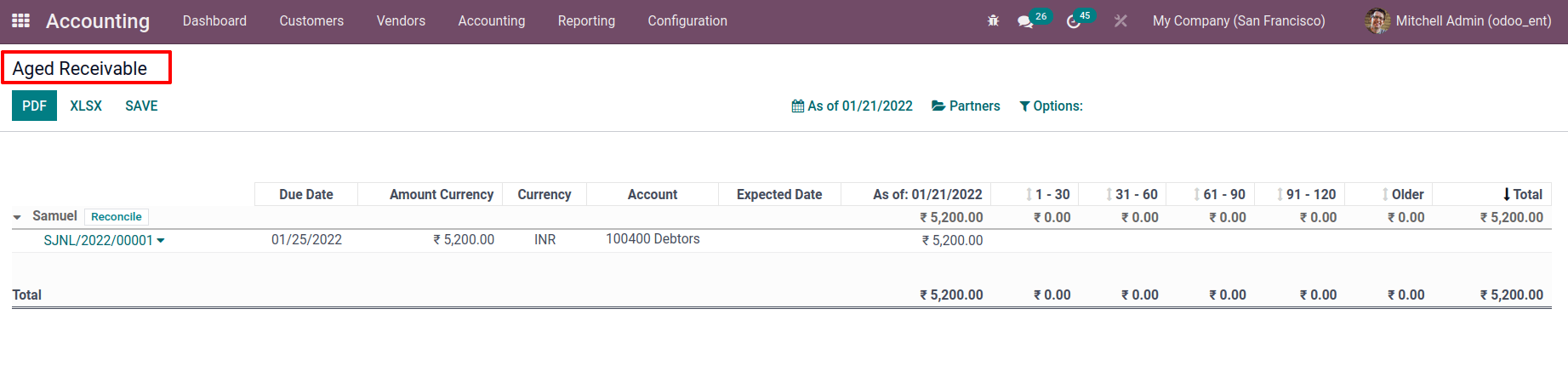Sort by the Total column arrow
Image resolution: width=1568 pixels, height=372 pixels.
1507,194
